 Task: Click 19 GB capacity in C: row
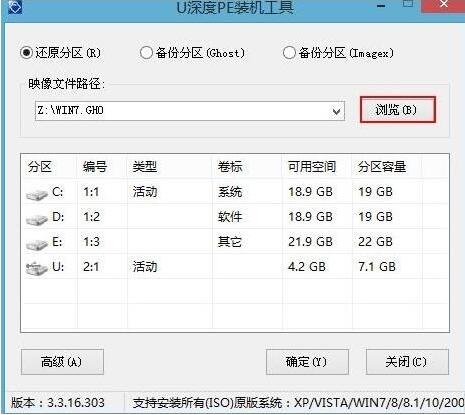coord(375,192)
